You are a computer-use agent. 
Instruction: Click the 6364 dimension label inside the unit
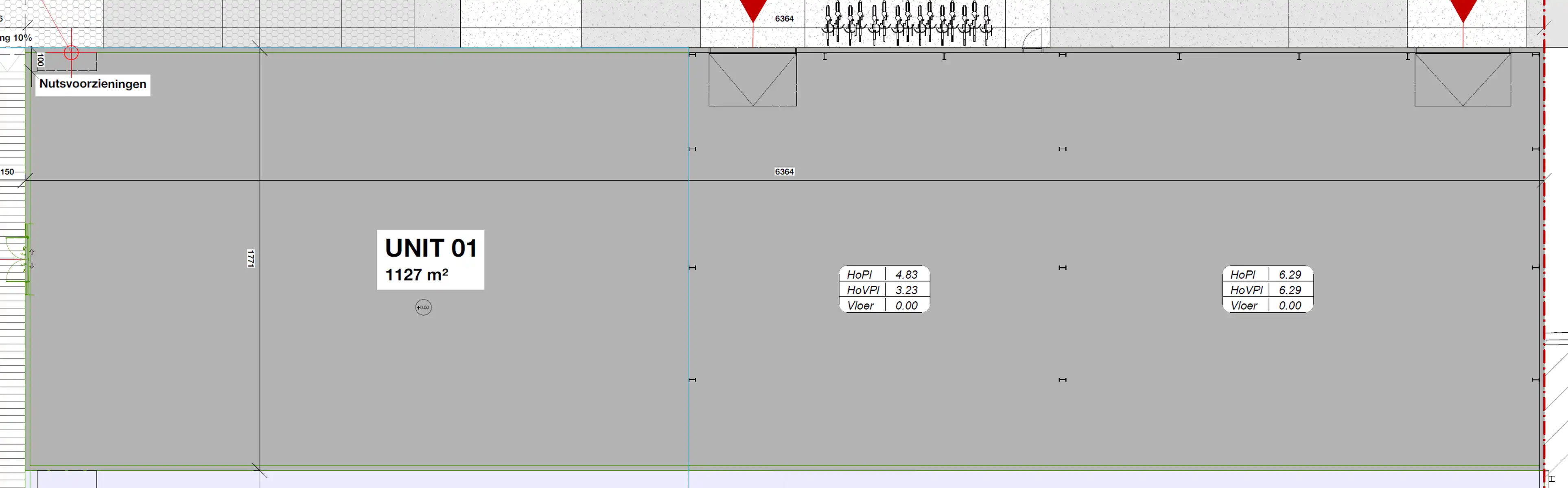[784, 172]
